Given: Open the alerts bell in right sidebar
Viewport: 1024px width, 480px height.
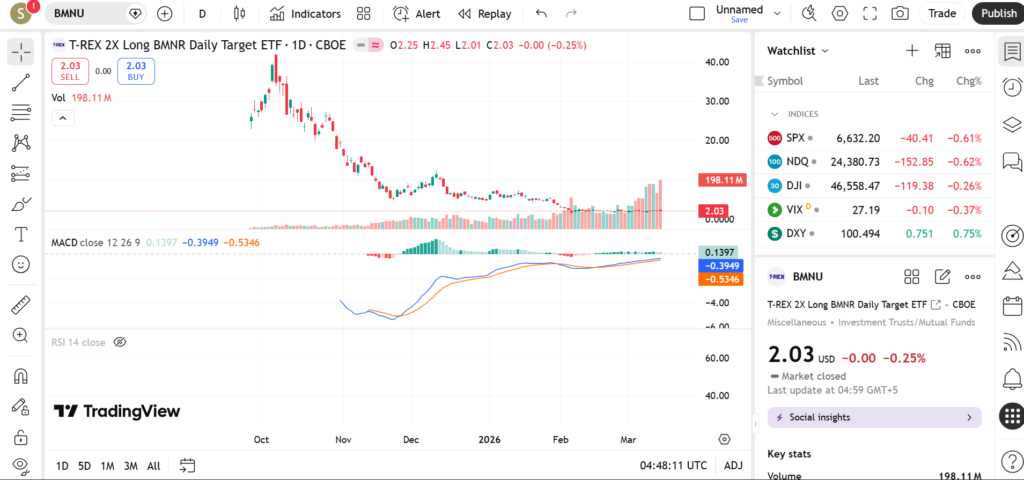Looking at the screenshot, I should pyautogui.click(x=1011, y=379).
